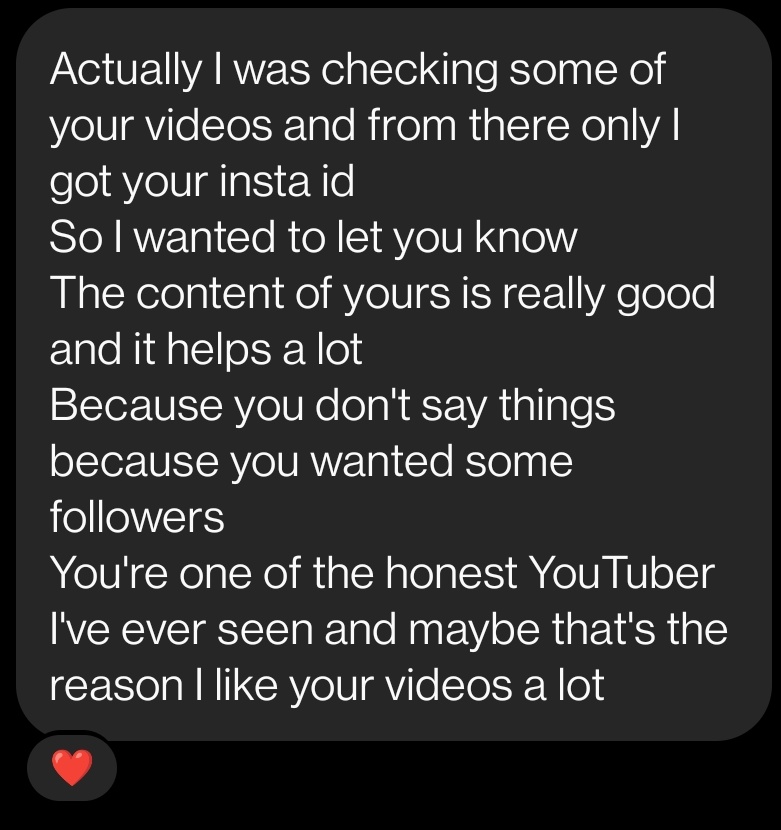The height and width of the screenshot is (830, 781).
Task: Tap the phrase "Because you don't say things"
Action: pos(332,406)
